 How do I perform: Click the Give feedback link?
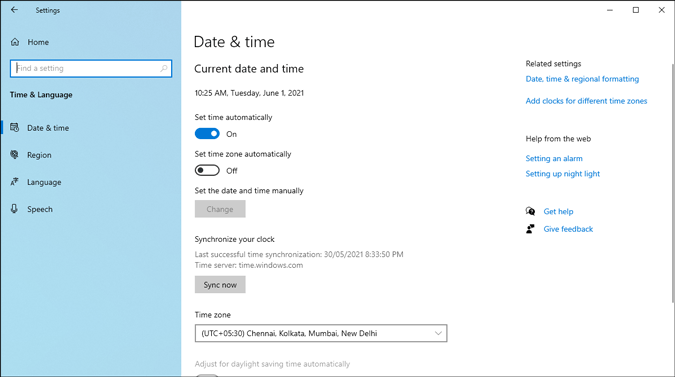[568, 229]
